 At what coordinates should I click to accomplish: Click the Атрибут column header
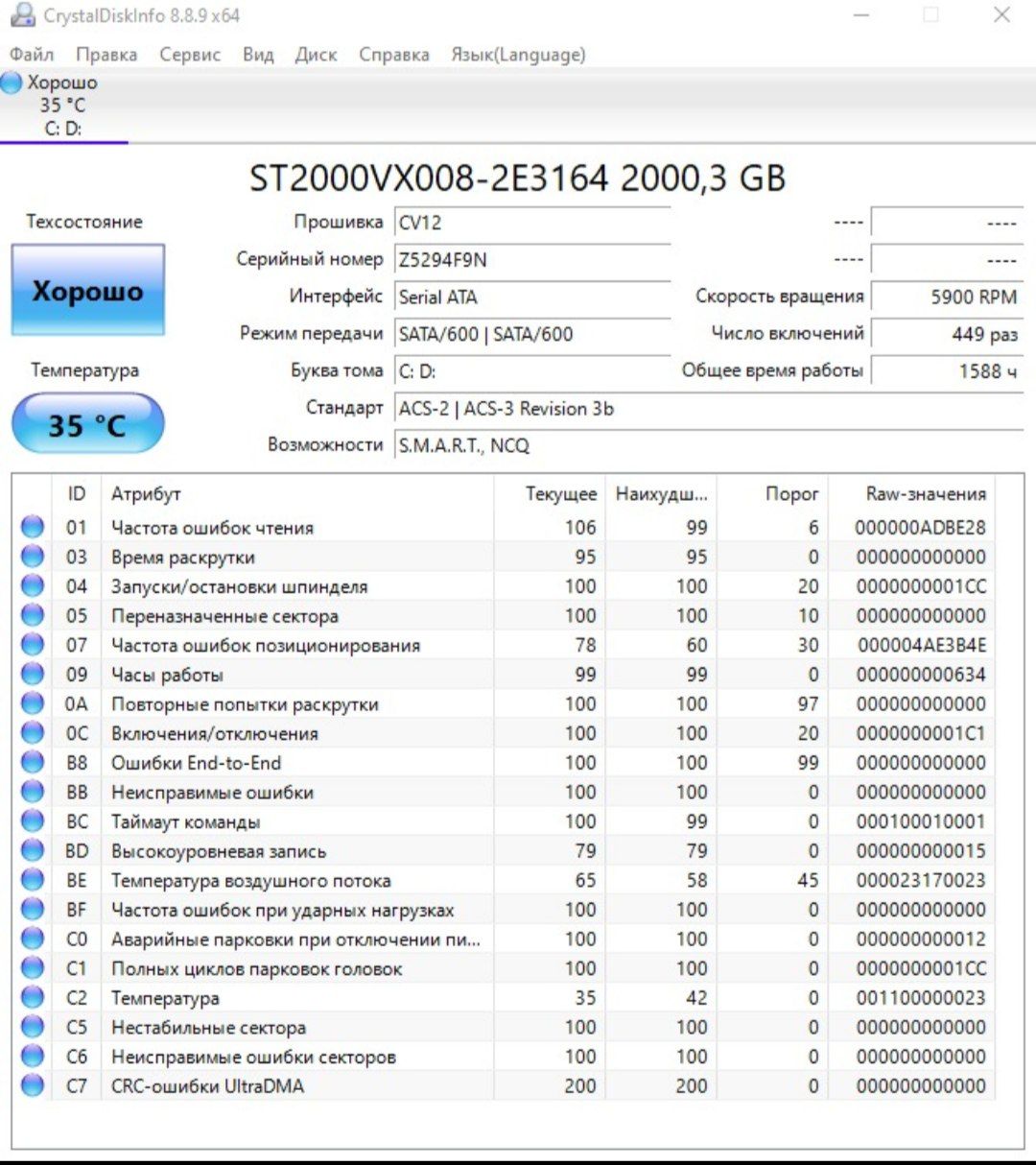[x=297, y=493]
